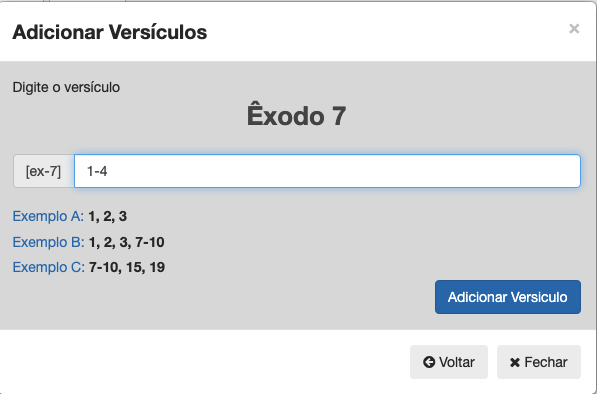The height and width of the screenshot is (394, 597).
Task: Focus the verse input containing 1-4
Action: coord(327,171)
